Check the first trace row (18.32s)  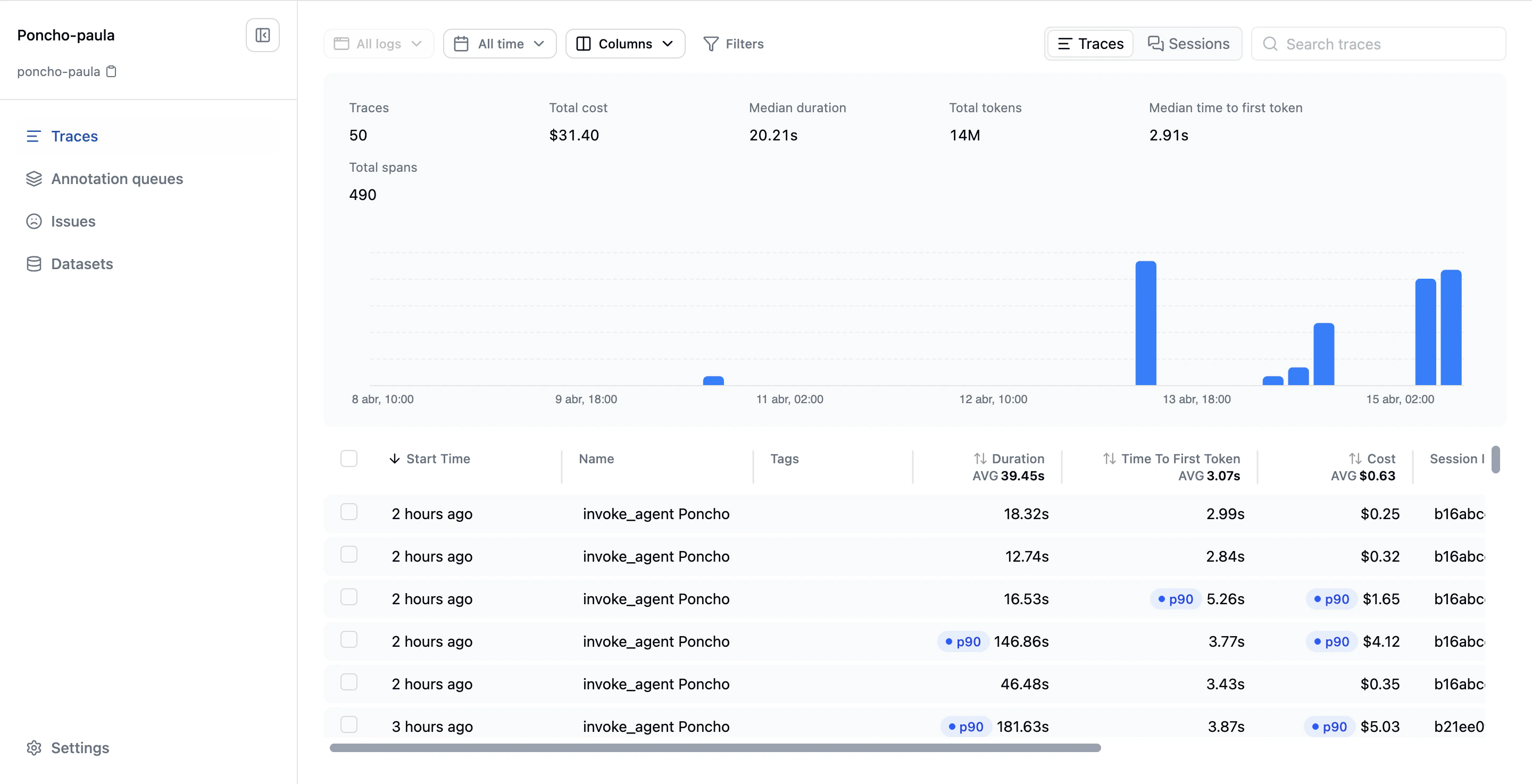(x=349, y=512)
